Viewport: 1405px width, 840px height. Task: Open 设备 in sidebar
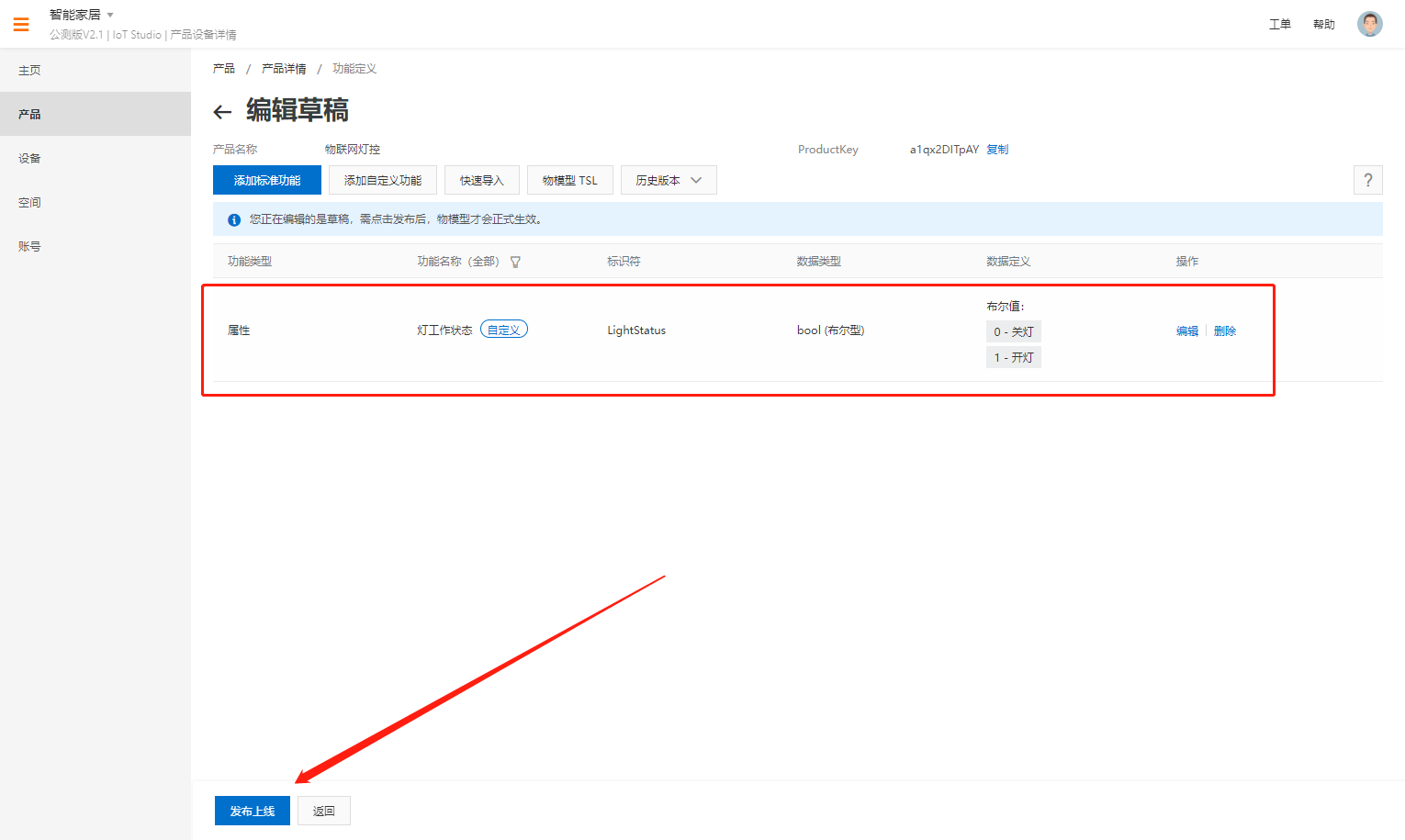pos(96,158)
